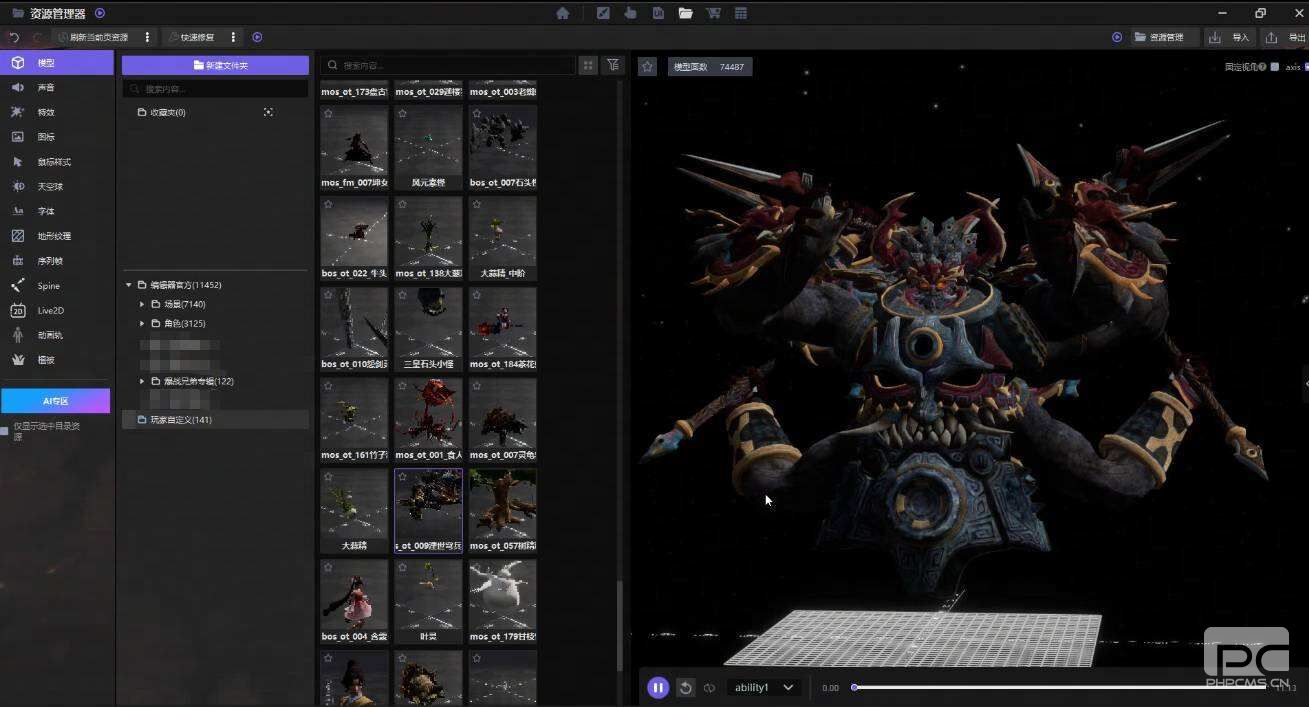Click the 导入 import button

(1230, 37)
